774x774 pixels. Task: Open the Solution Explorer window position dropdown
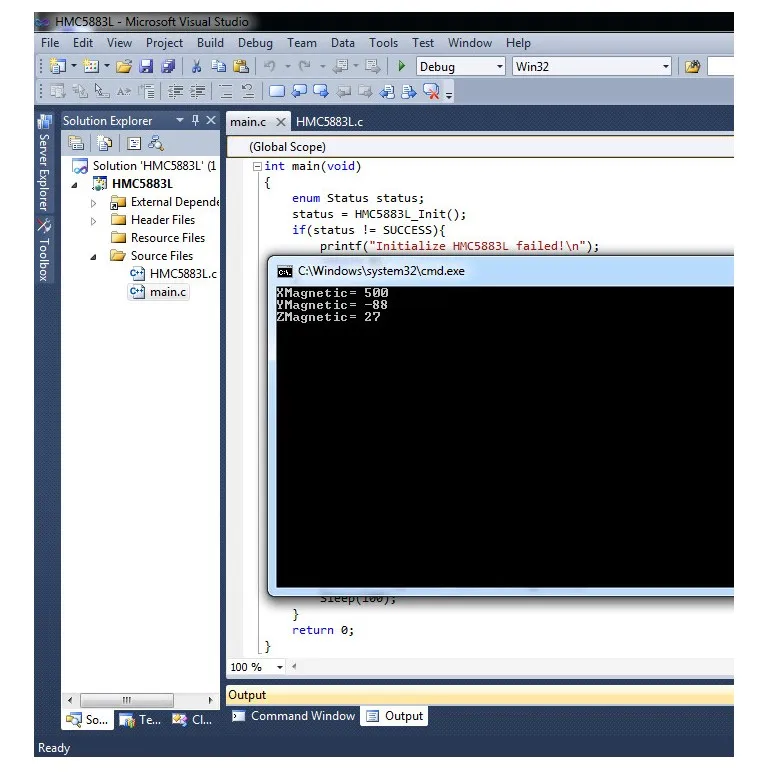[180, 120]
